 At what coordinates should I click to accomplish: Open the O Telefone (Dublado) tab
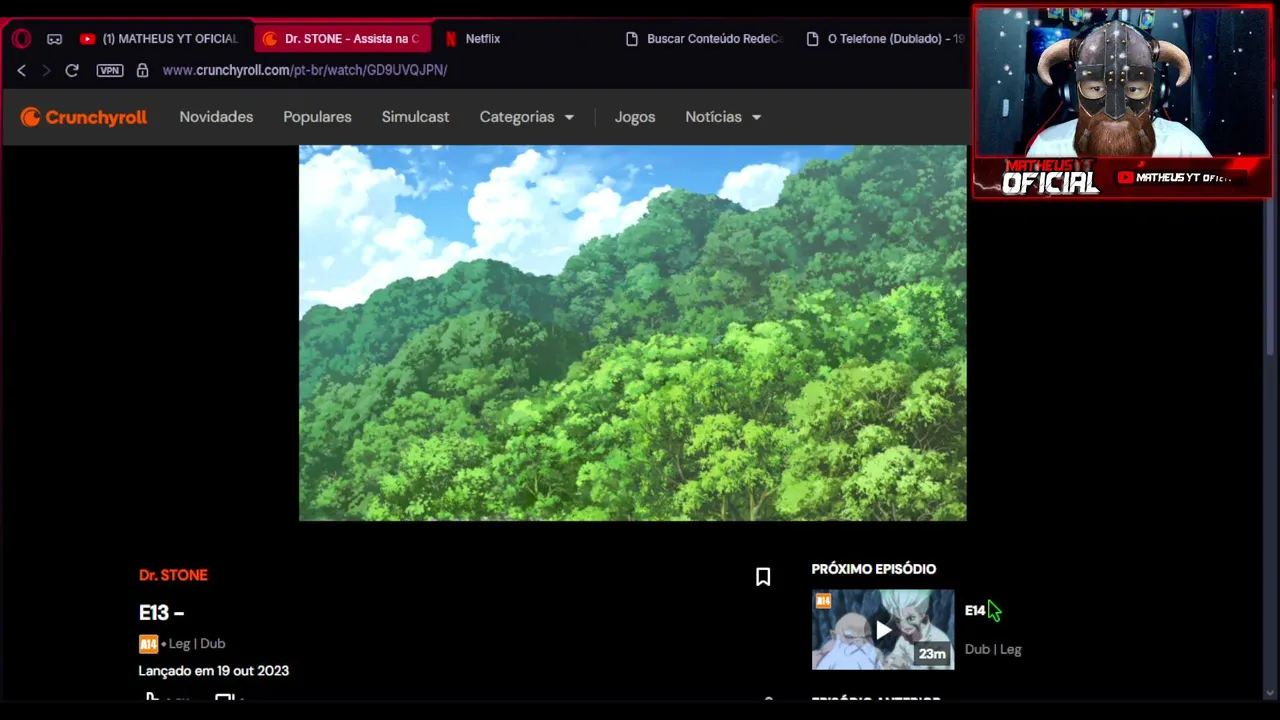click(x=885, y=39)
